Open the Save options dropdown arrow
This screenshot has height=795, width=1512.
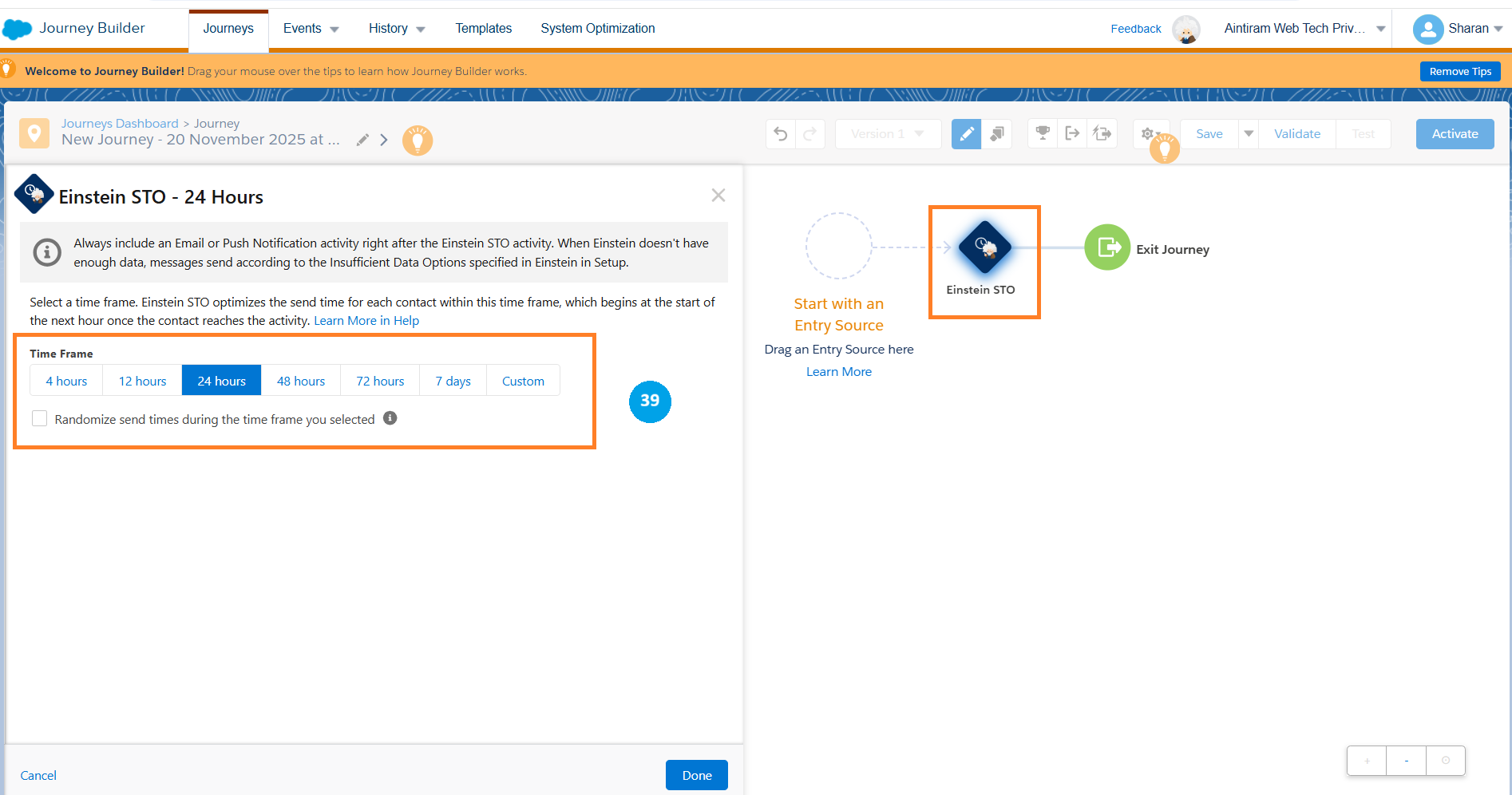click(x=1249, y=134)
